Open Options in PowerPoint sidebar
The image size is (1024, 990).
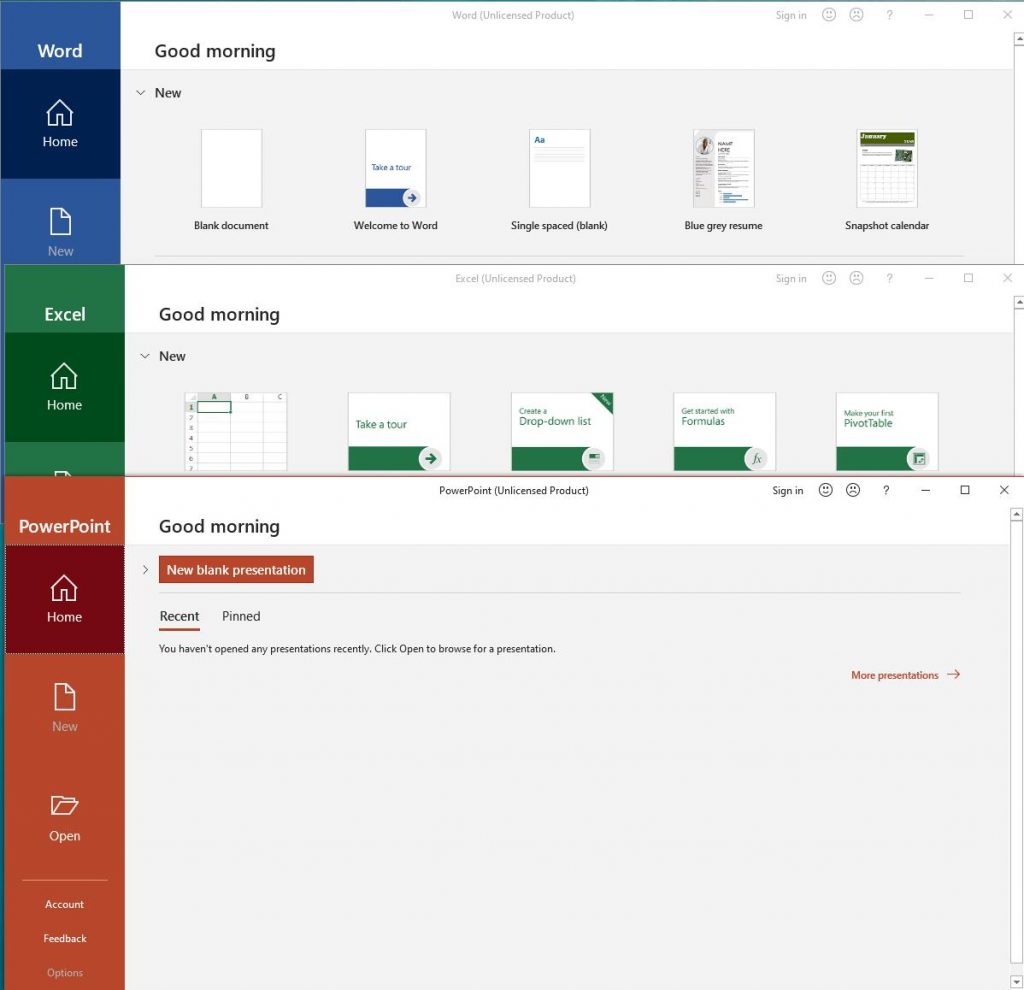pos(64,972)
